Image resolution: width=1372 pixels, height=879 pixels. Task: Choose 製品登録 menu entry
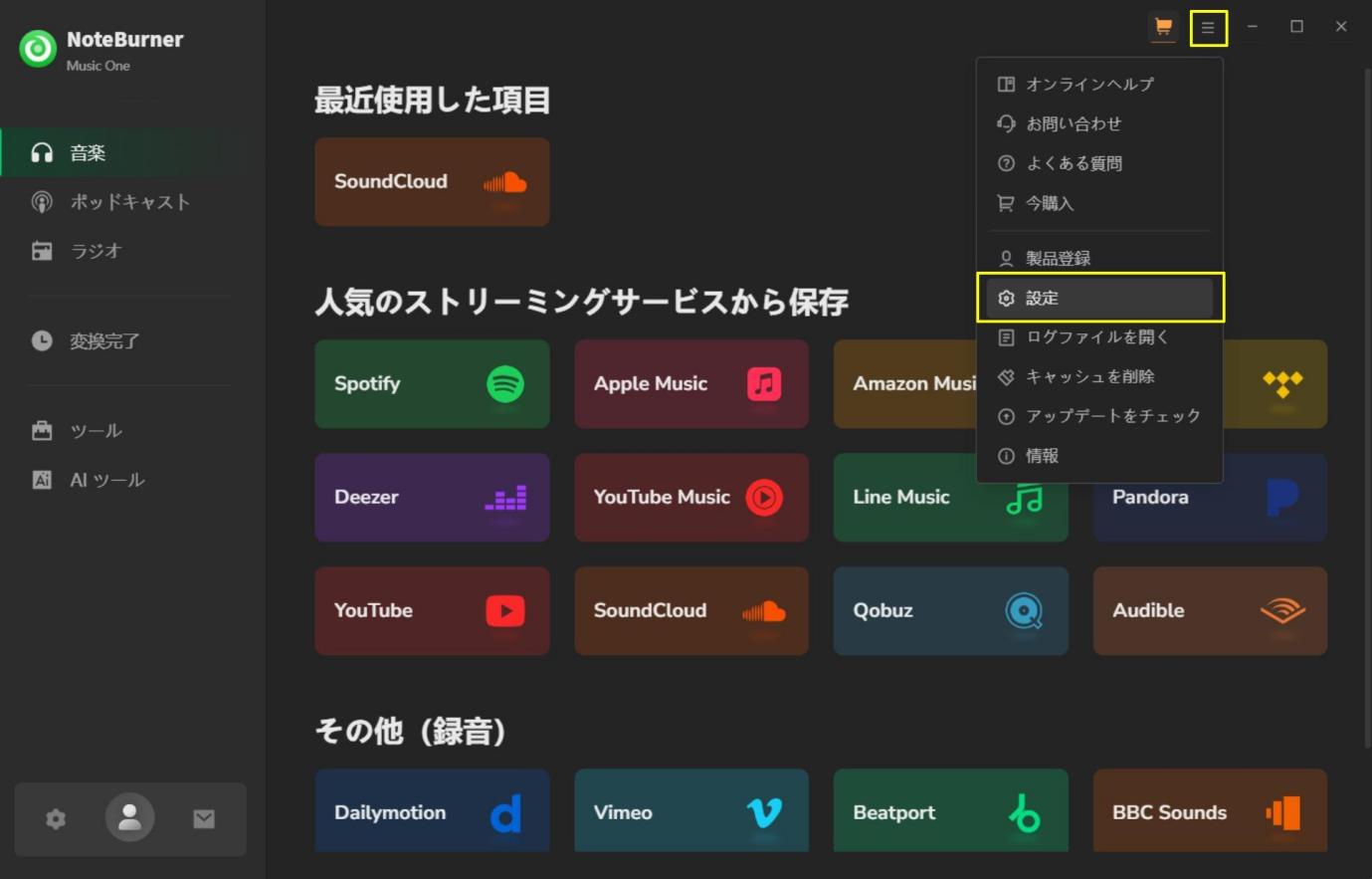click(x=1099, y=259)
